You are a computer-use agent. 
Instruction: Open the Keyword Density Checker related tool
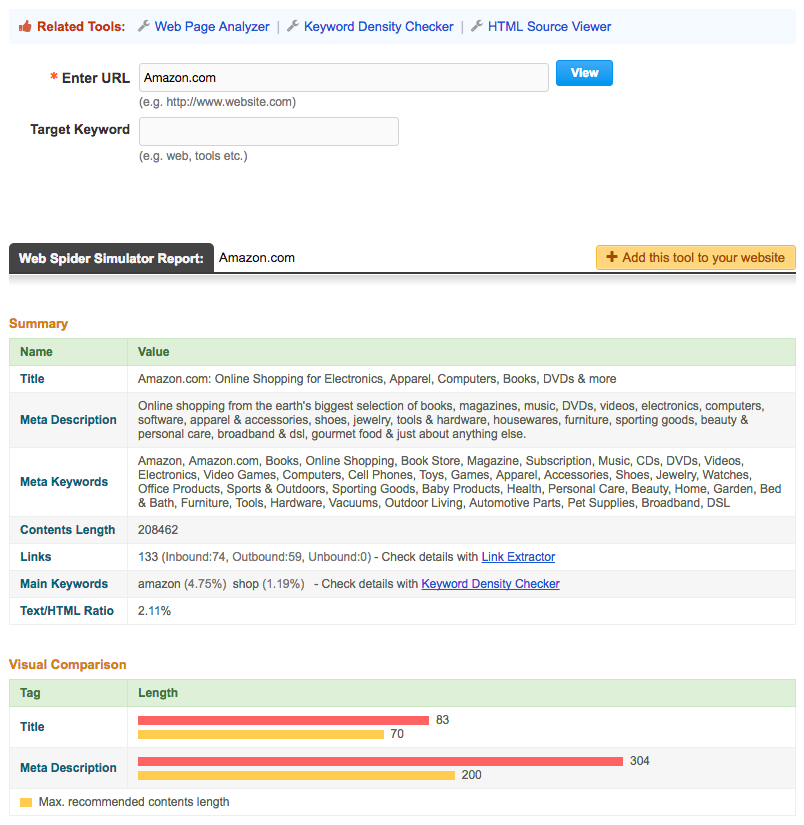click(x=378, y=27)
